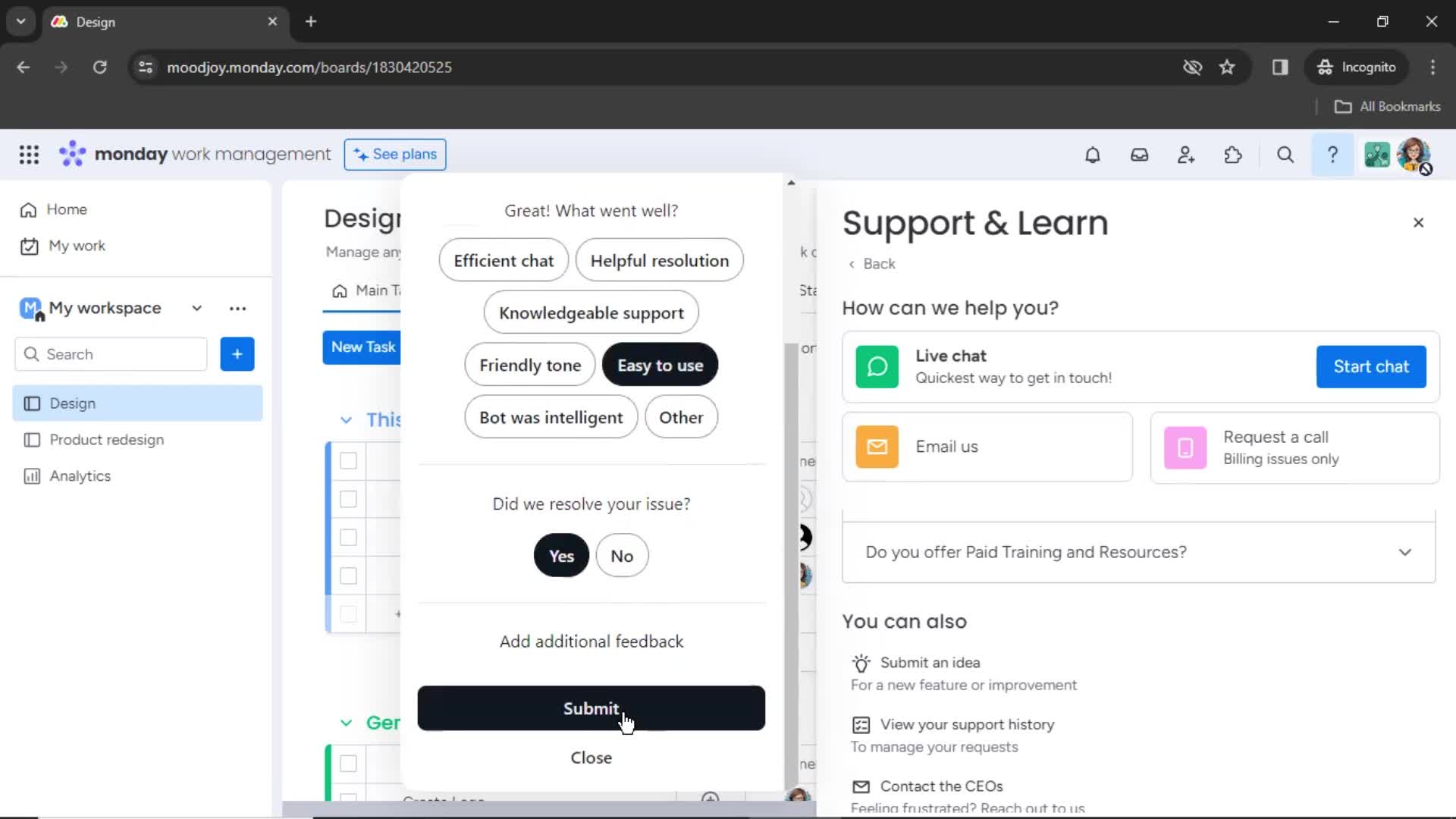Click the Contact the CEOs icon
The image size is (1456, 819).
pos(861,786)
